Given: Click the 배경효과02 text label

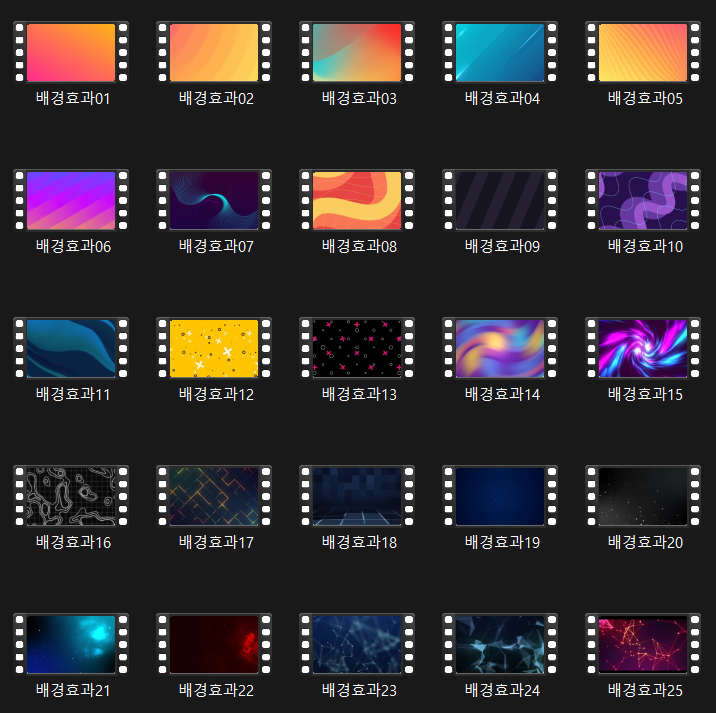Looking at the screenshot, I should 216,98.
